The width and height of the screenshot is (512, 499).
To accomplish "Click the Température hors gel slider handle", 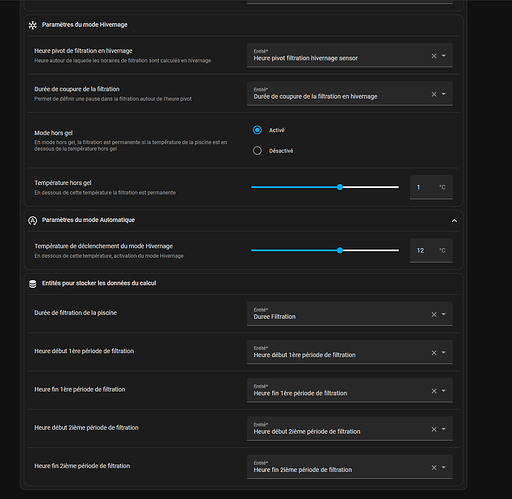I will tap(340, 187).
